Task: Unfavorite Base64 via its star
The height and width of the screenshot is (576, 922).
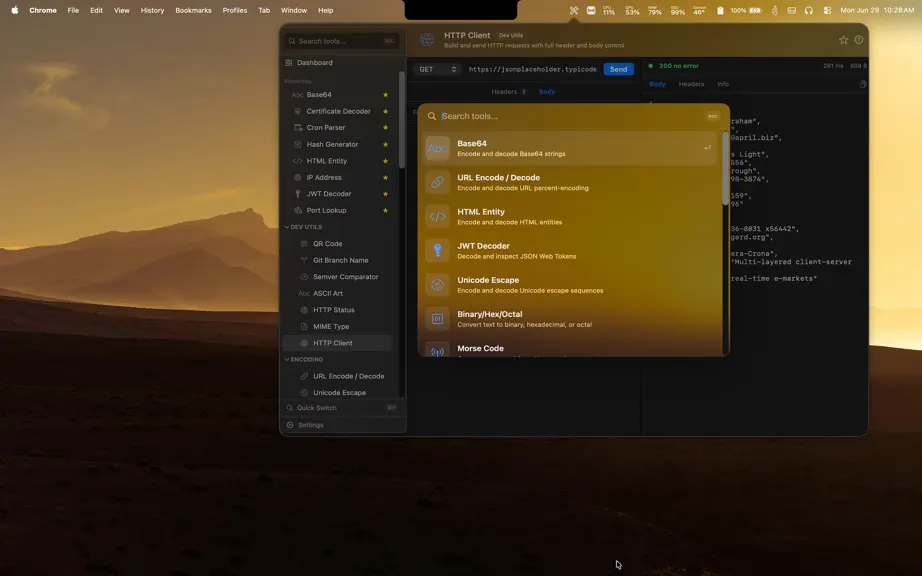Action: [385, 95]
